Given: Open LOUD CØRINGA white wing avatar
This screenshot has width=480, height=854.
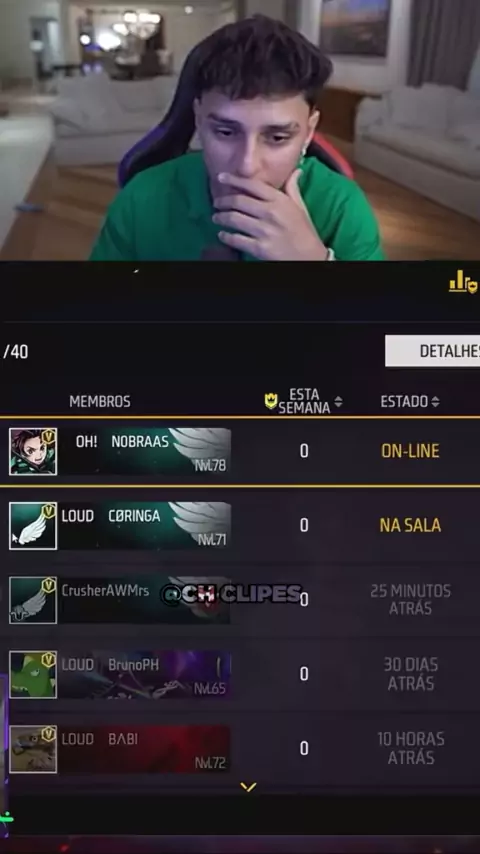Looking at the screenshot, I should pos(33,526).
